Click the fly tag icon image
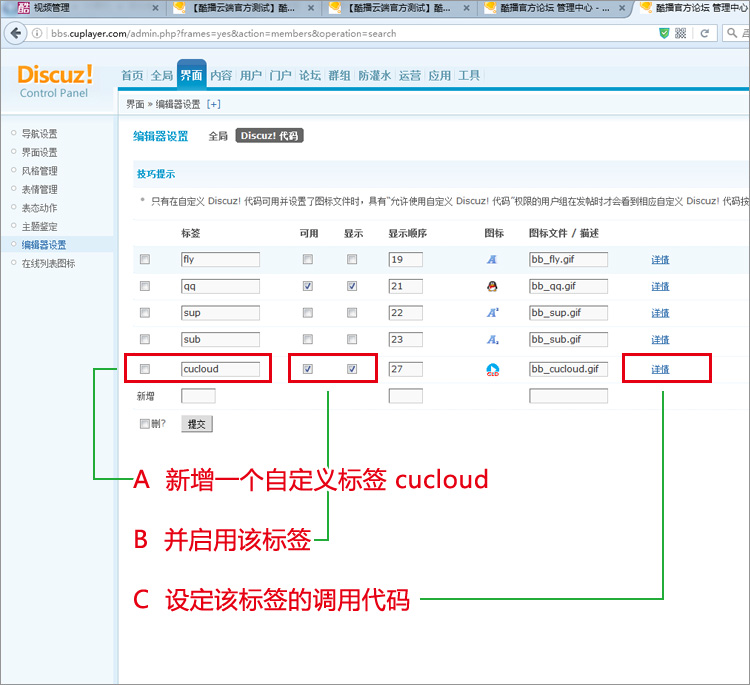The height and width of the screenshot is (685, 750). [492, 259]
